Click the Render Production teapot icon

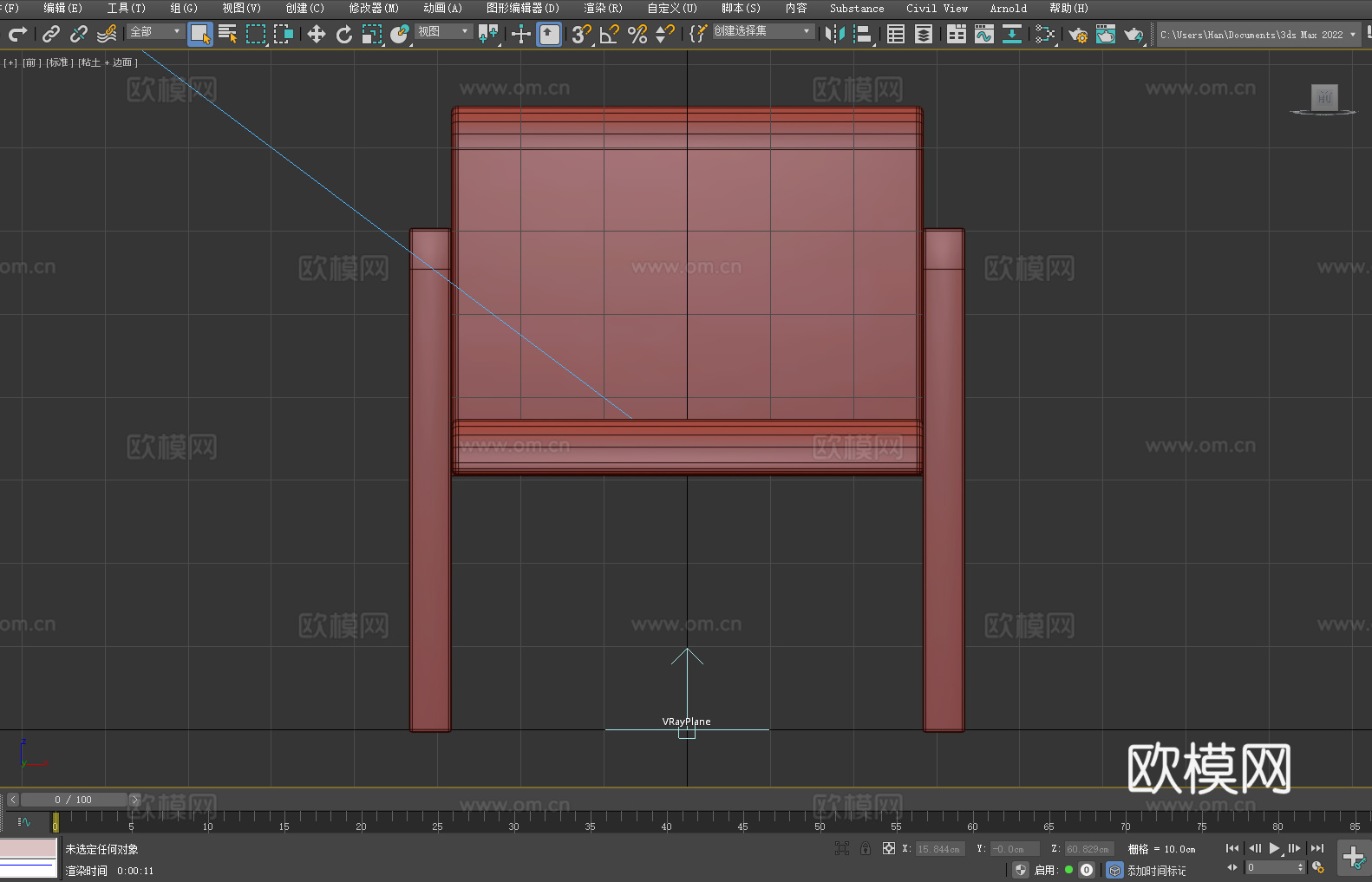[x=1134, y=34]
